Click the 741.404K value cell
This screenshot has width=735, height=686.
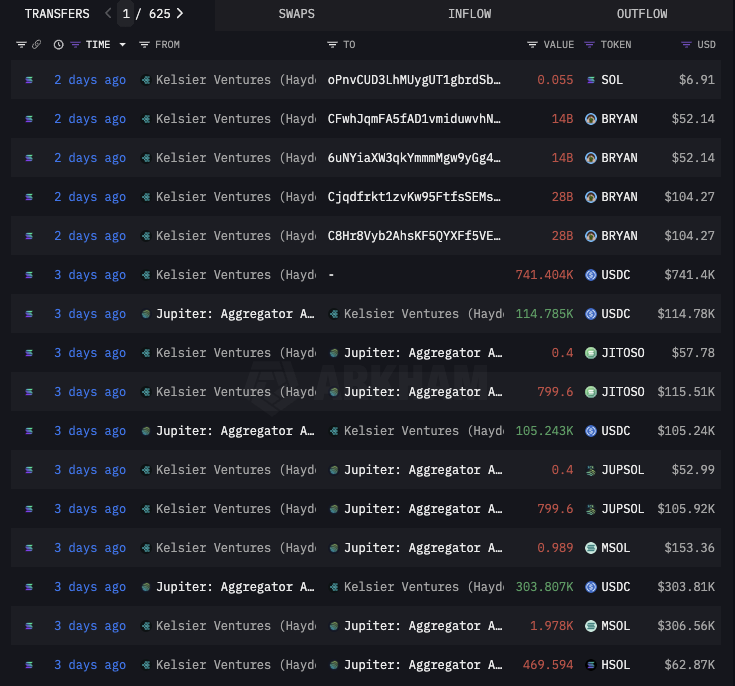coord(544,275)
